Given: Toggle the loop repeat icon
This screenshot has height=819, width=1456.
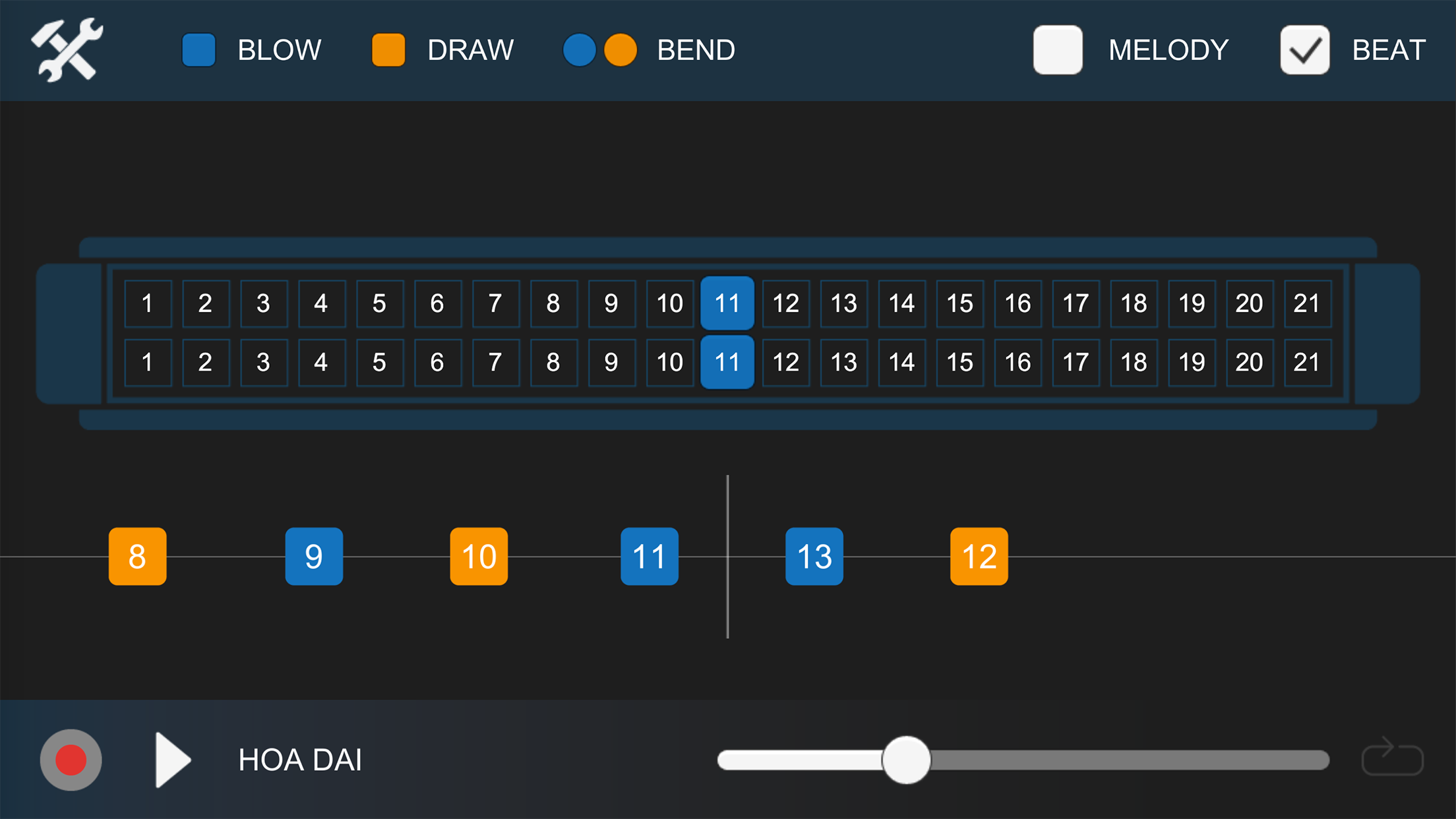Looking at the screenshot, I should [x=1393, y=756].
